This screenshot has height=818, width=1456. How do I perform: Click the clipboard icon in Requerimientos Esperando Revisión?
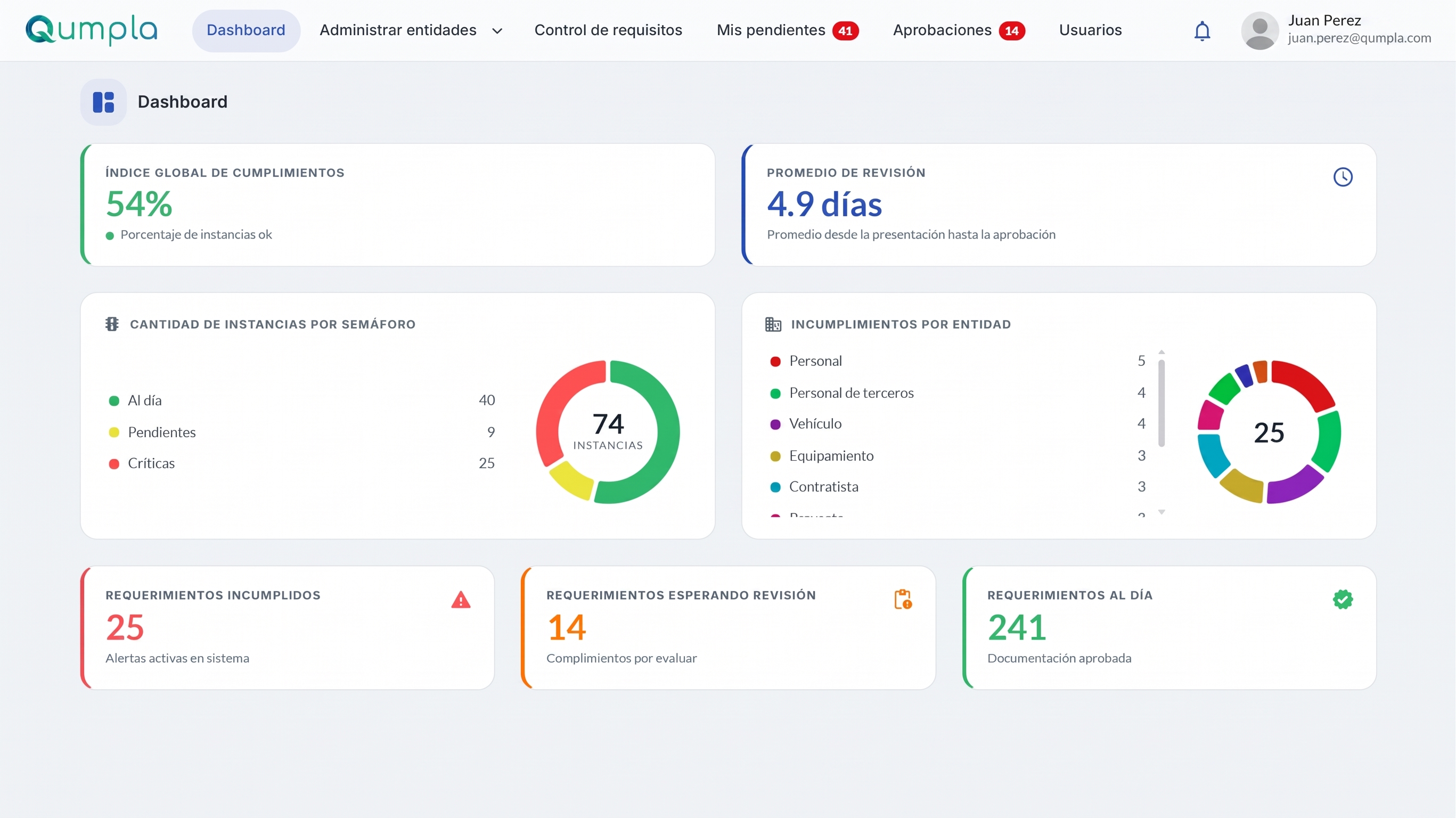(x=903, y=599)
